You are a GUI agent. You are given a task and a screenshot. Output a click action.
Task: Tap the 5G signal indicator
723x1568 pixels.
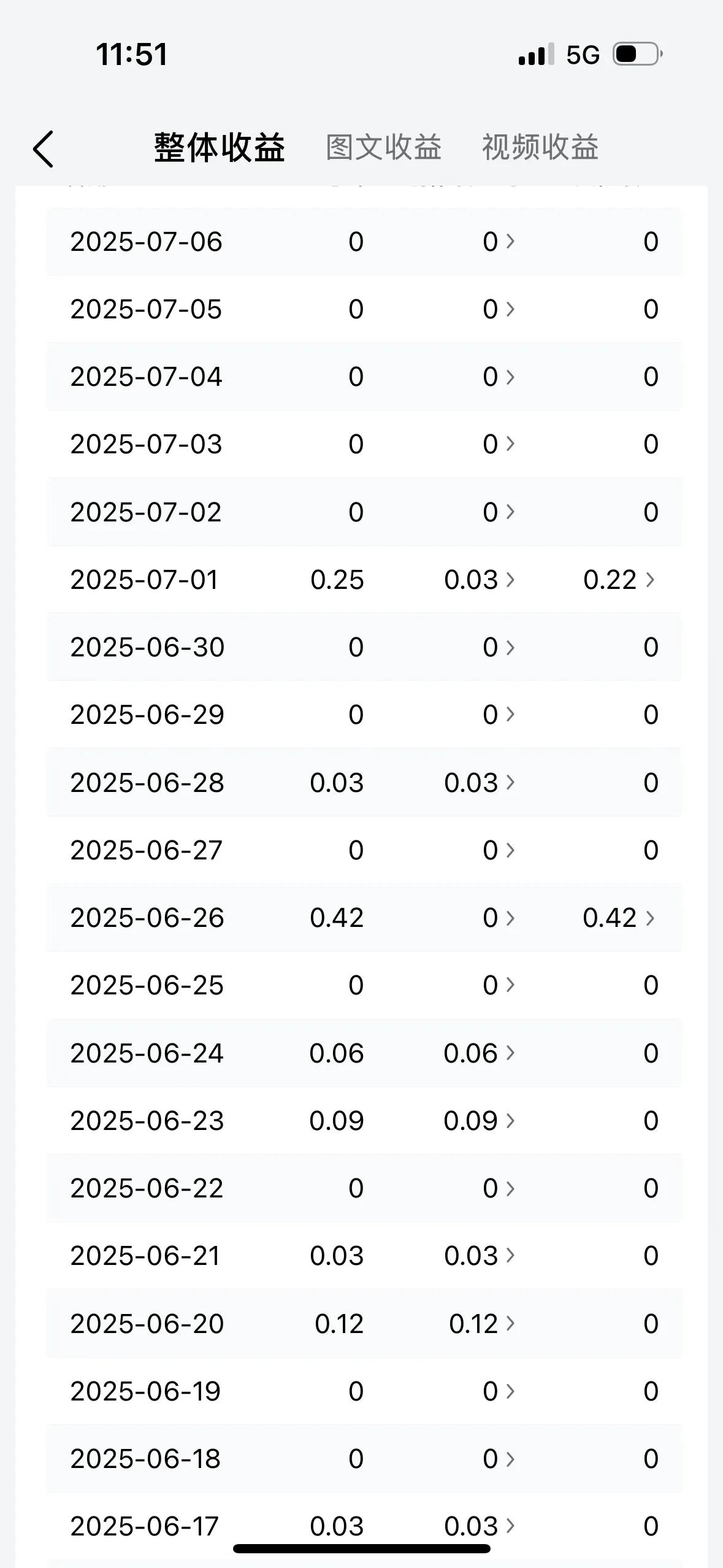(583, 55)
